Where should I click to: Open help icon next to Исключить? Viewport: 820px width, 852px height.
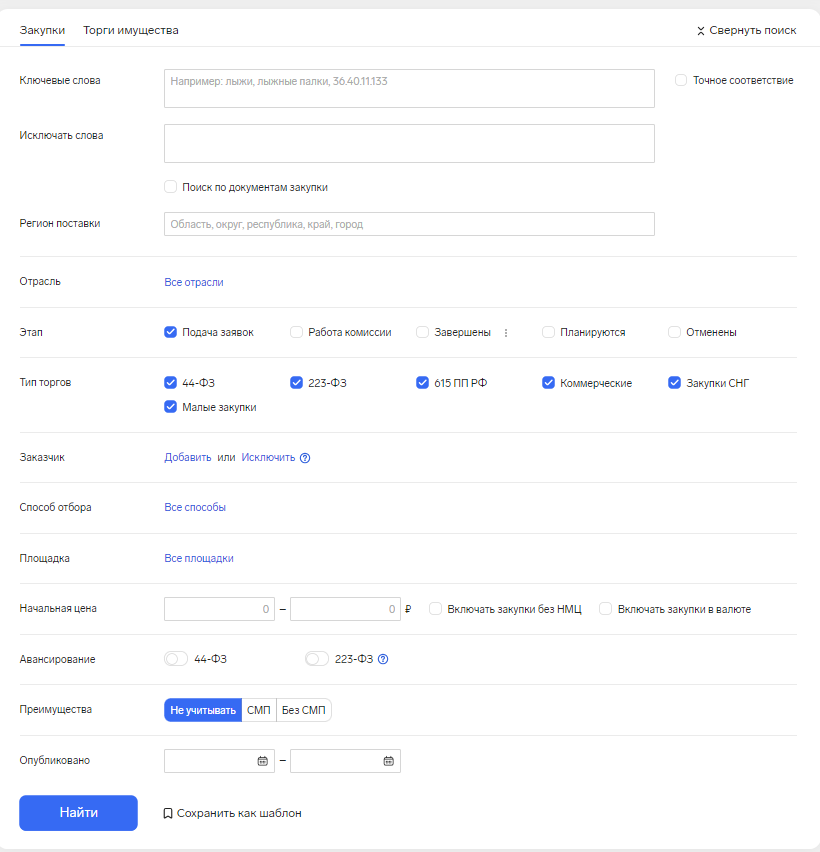[305, 458]
